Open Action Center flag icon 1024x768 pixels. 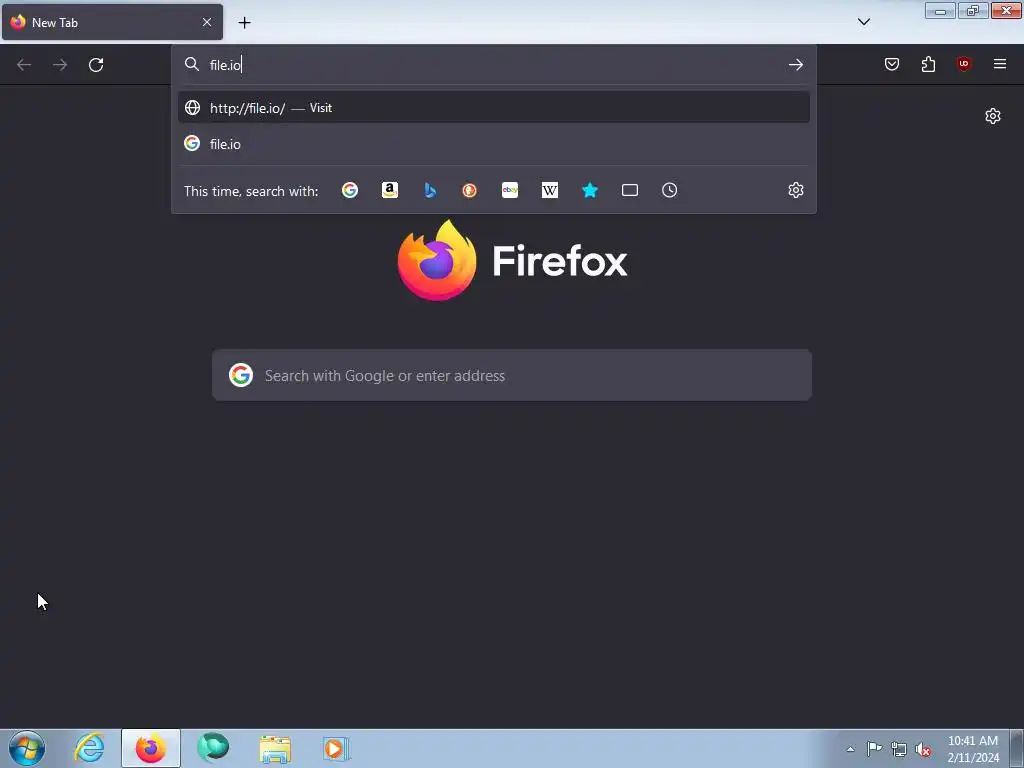(x=874, y=749)
